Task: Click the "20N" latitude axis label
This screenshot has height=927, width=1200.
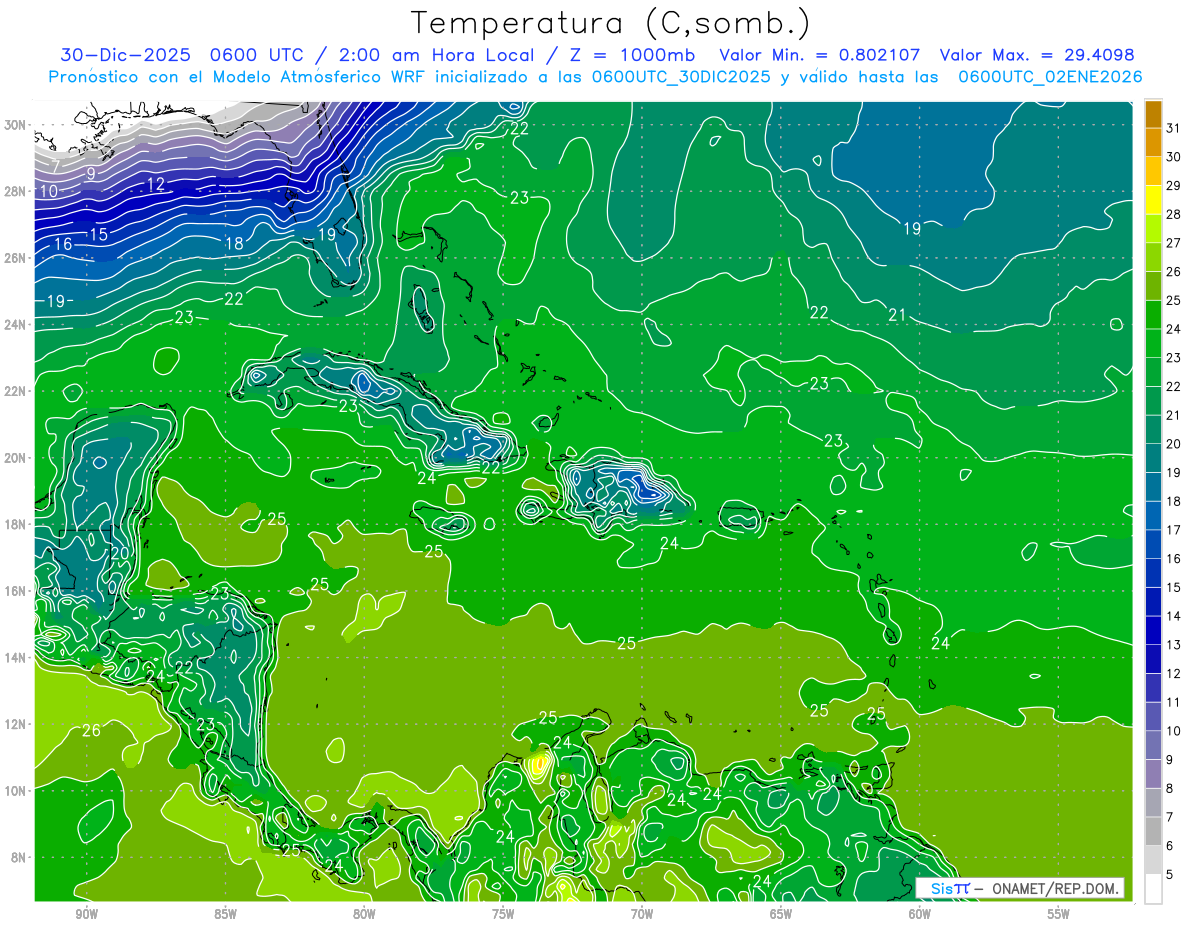Action: 16,458
